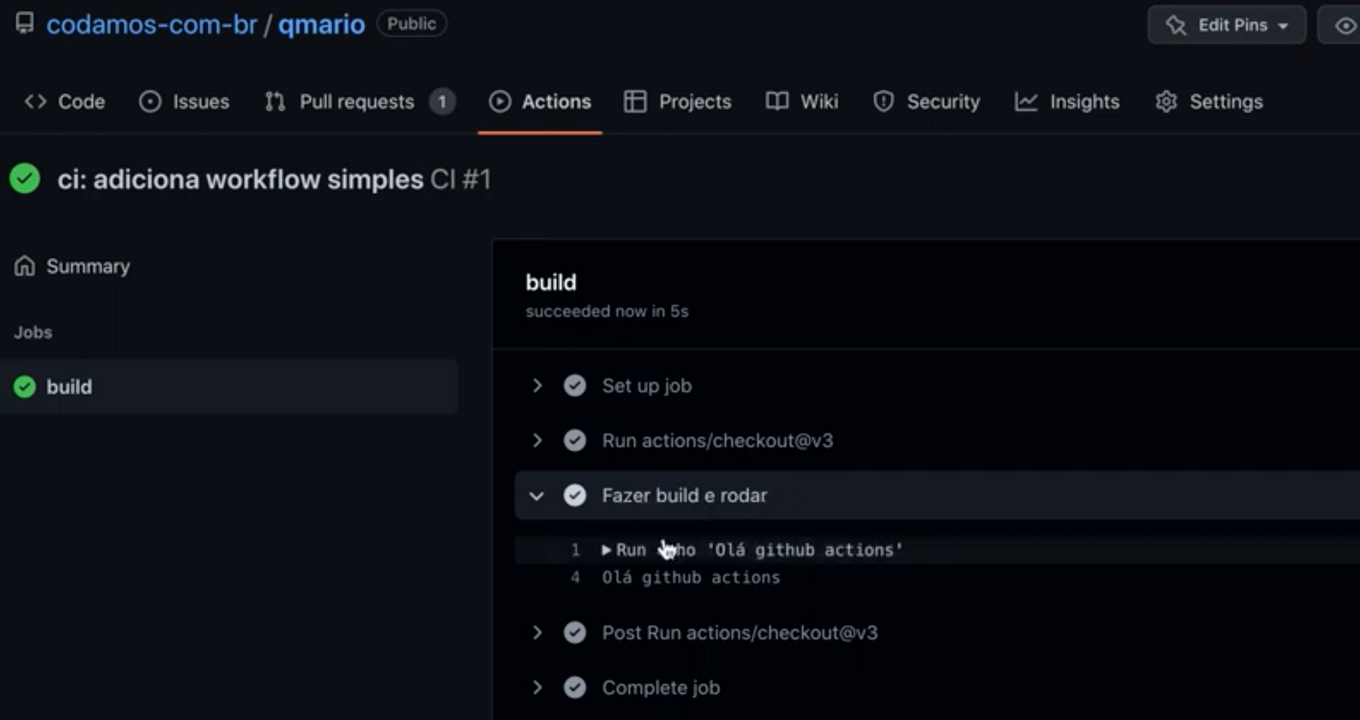Viewport: 1360px width, 720px height.
Task: Click the Insights graph icon
Action: [x=1025, y=101]
